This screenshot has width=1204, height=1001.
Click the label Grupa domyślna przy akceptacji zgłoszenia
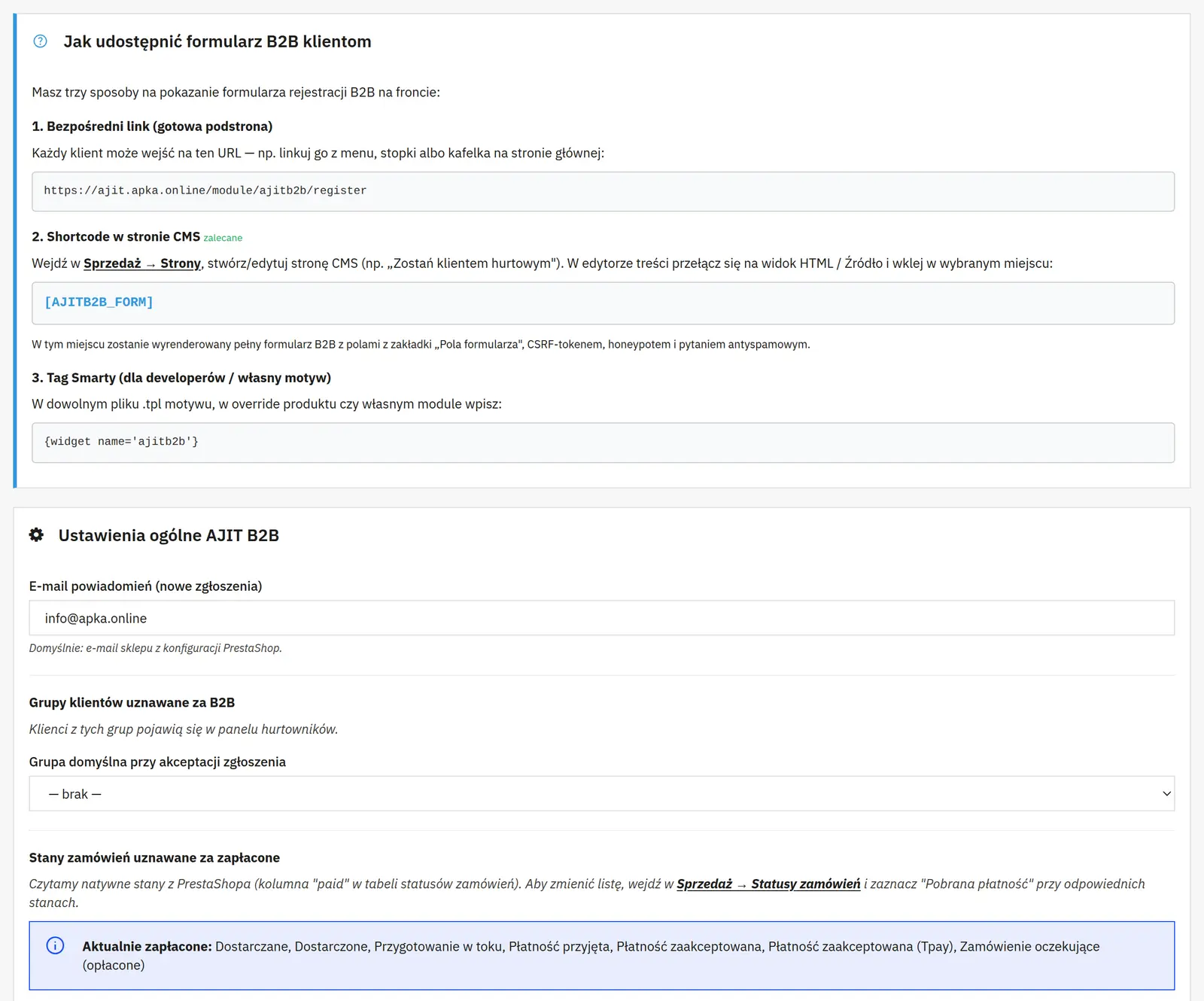click(157, 762)
